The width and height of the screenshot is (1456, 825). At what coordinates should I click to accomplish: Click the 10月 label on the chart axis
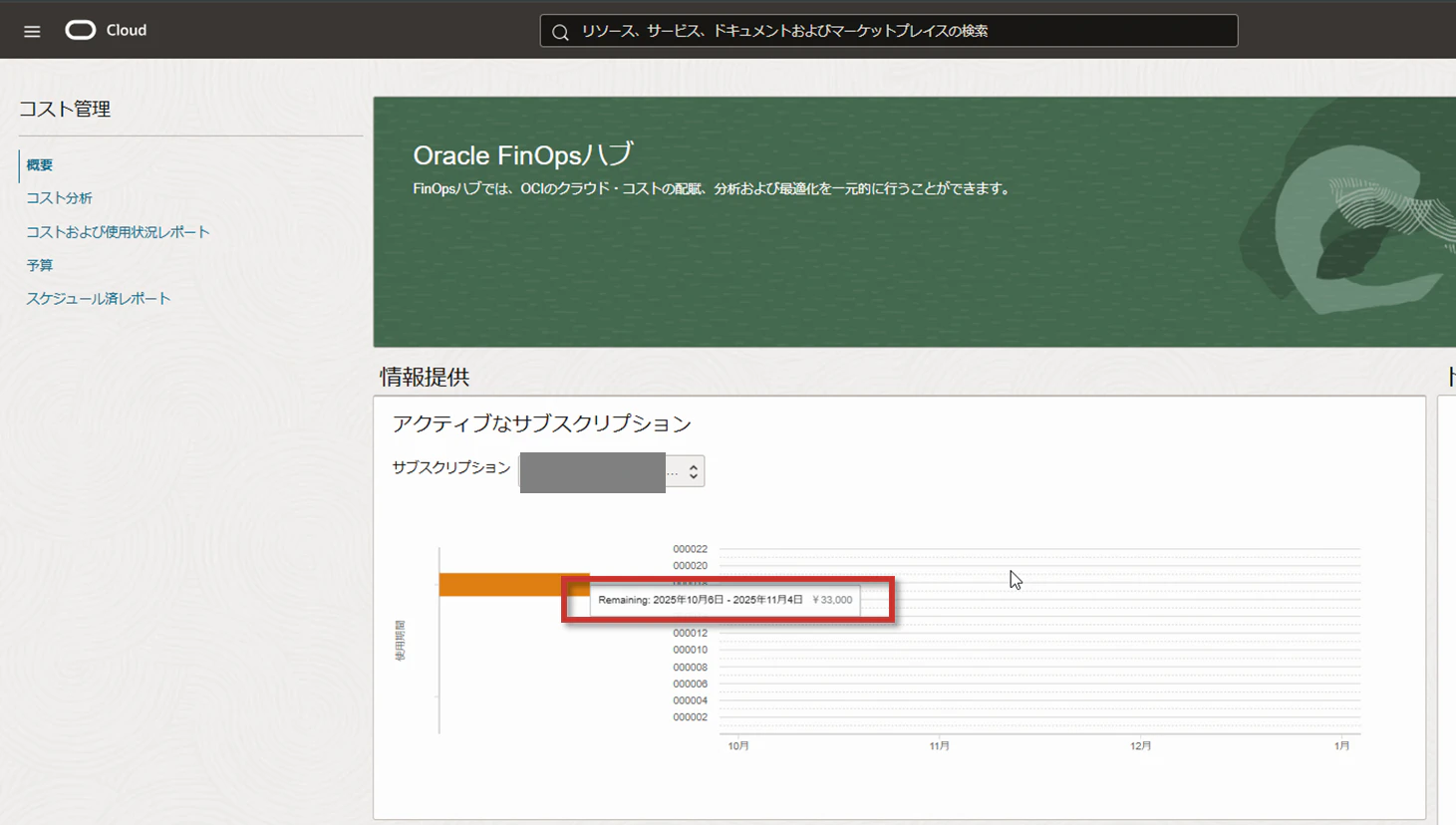[x=738, y=745]
